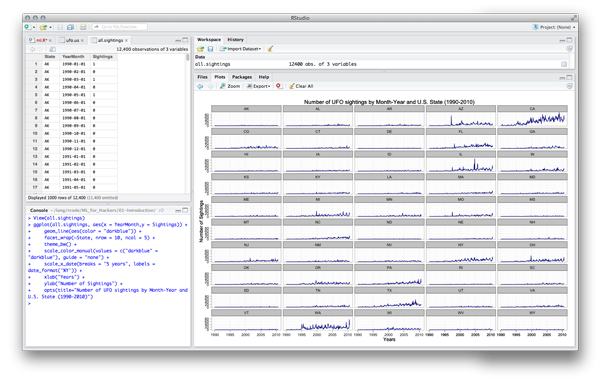
Task: Click the remove current plot icon
Action: pos(279,86)
